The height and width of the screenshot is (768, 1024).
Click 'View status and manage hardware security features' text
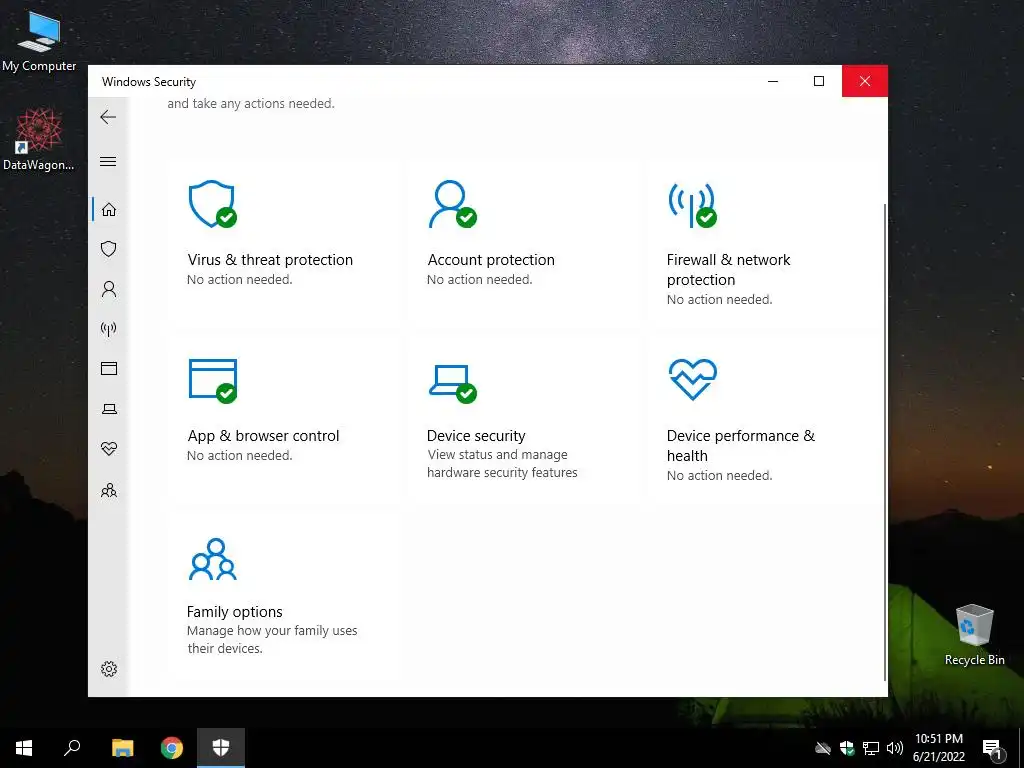(x=502, y=463)
